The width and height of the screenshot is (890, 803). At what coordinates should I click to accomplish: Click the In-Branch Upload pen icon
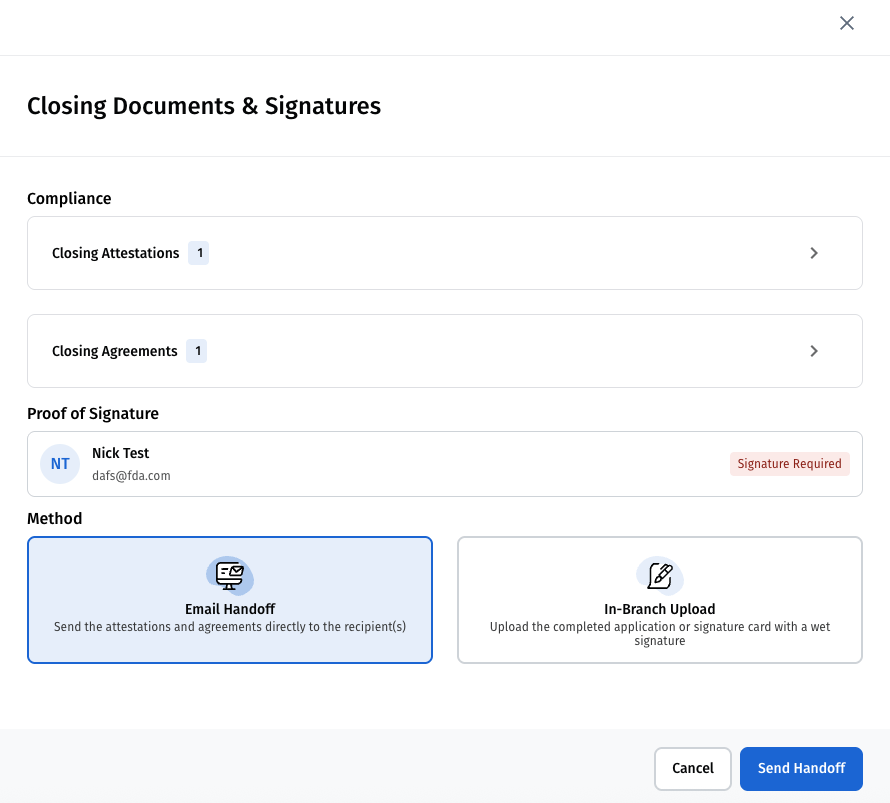[660, 575]
